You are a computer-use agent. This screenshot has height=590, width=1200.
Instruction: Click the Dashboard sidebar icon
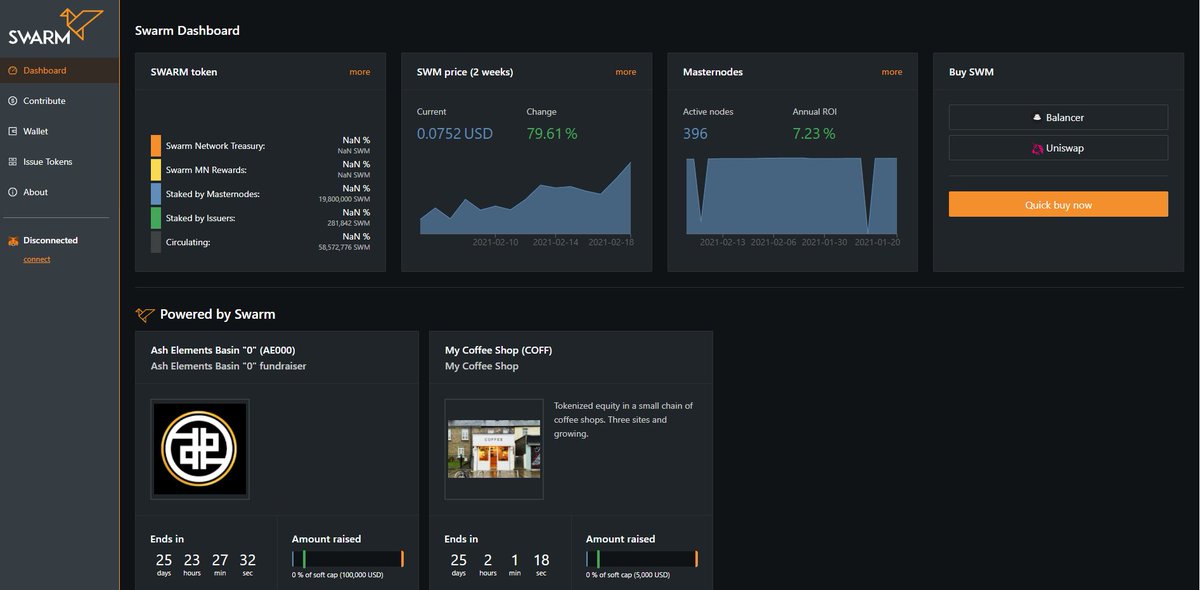tap(13, 71)
